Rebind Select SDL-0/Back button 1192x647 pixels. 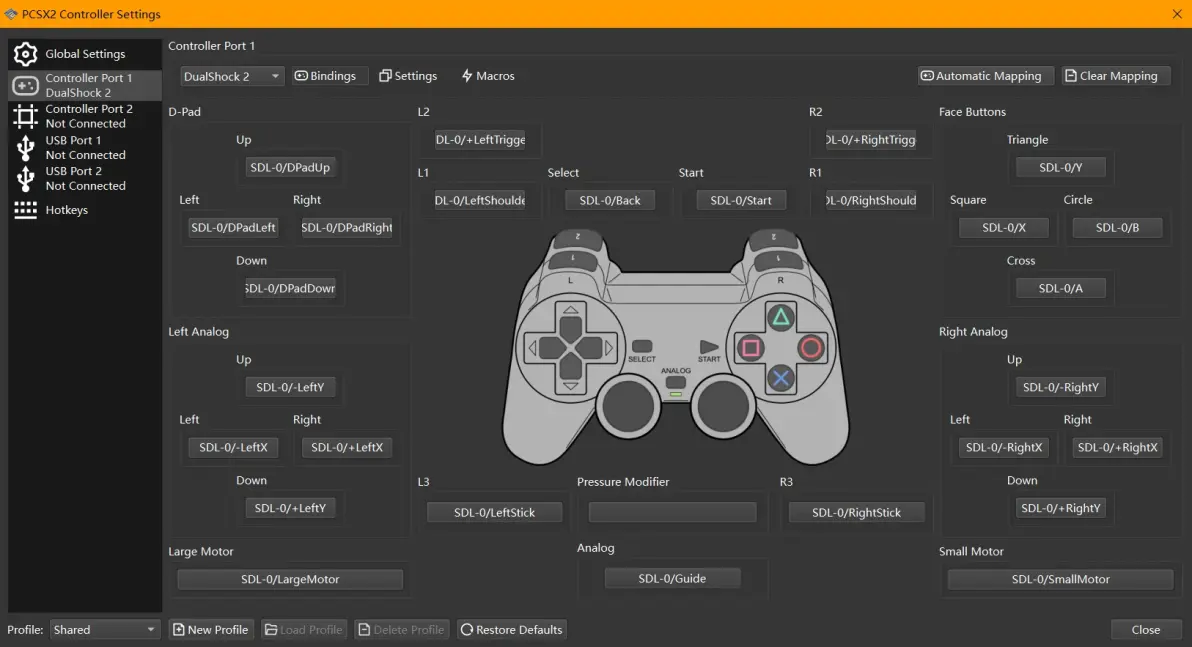point(610,201)
